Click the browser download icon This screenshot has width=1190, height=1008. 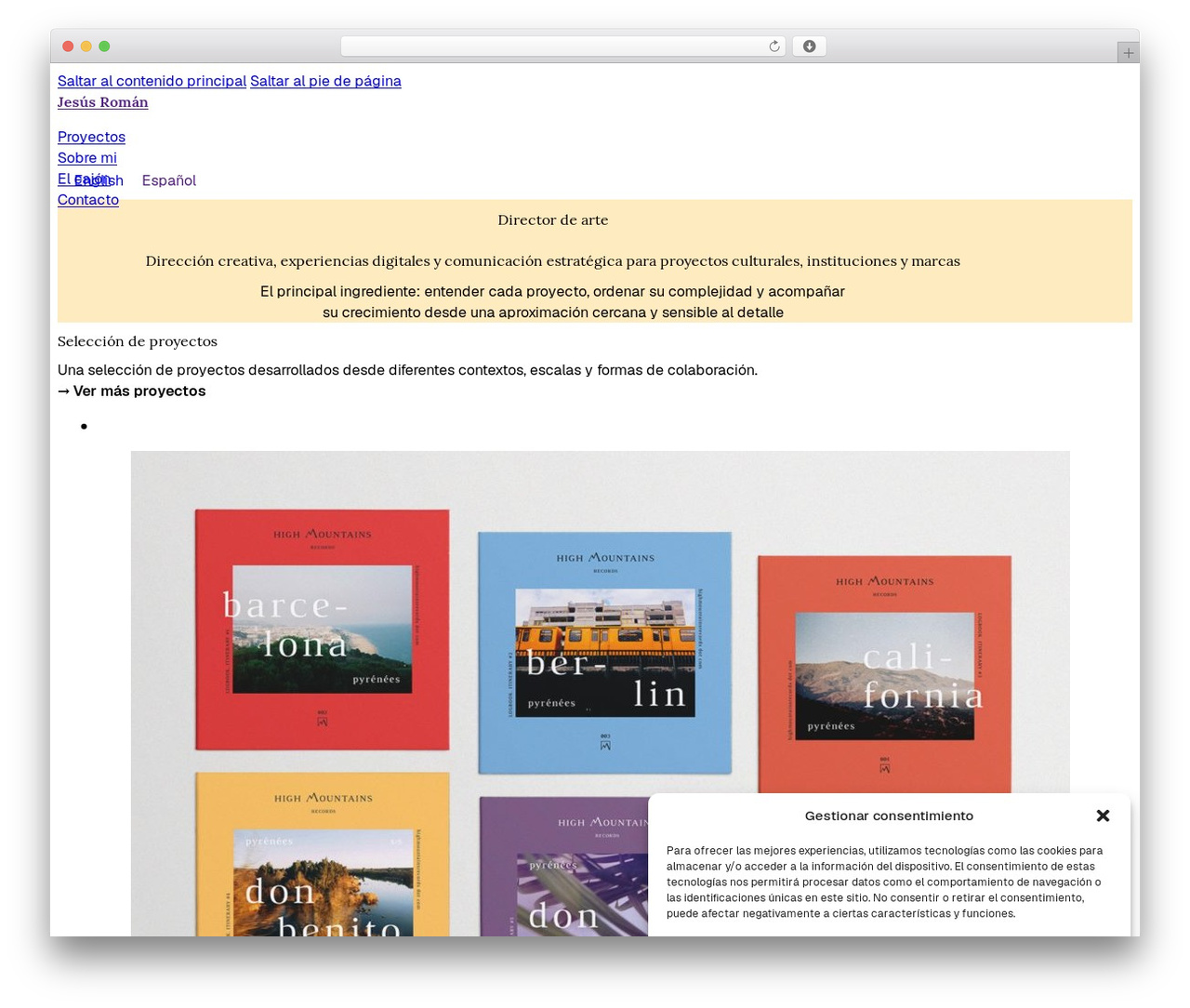809,46
